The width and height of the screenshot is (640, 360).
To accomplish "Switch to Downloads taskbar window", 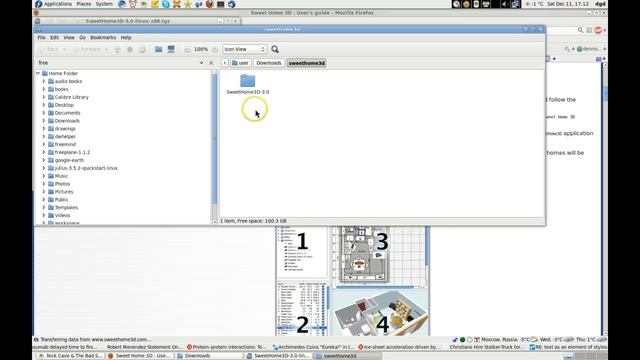I will [x=208, y=356].
